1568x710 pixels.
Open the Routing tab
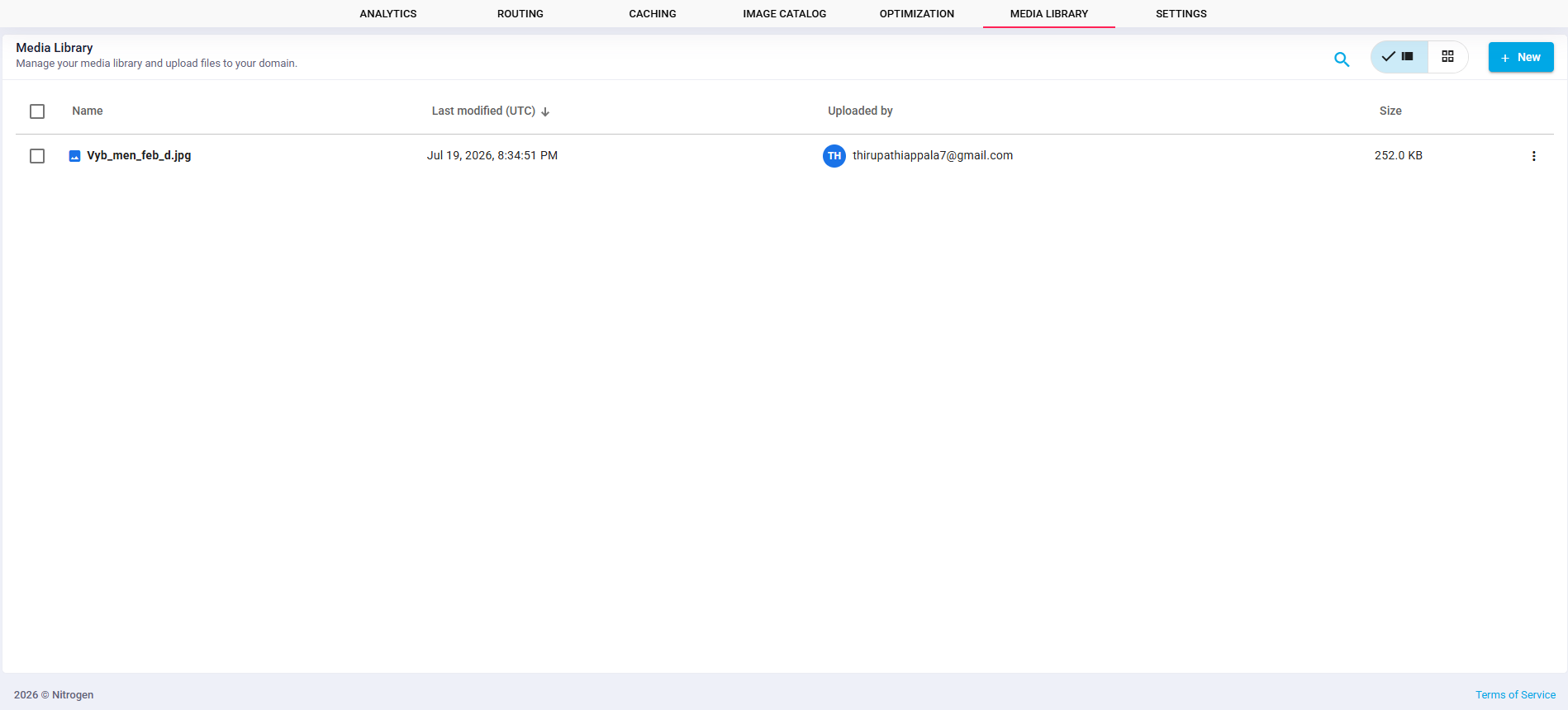click(520, 14)
